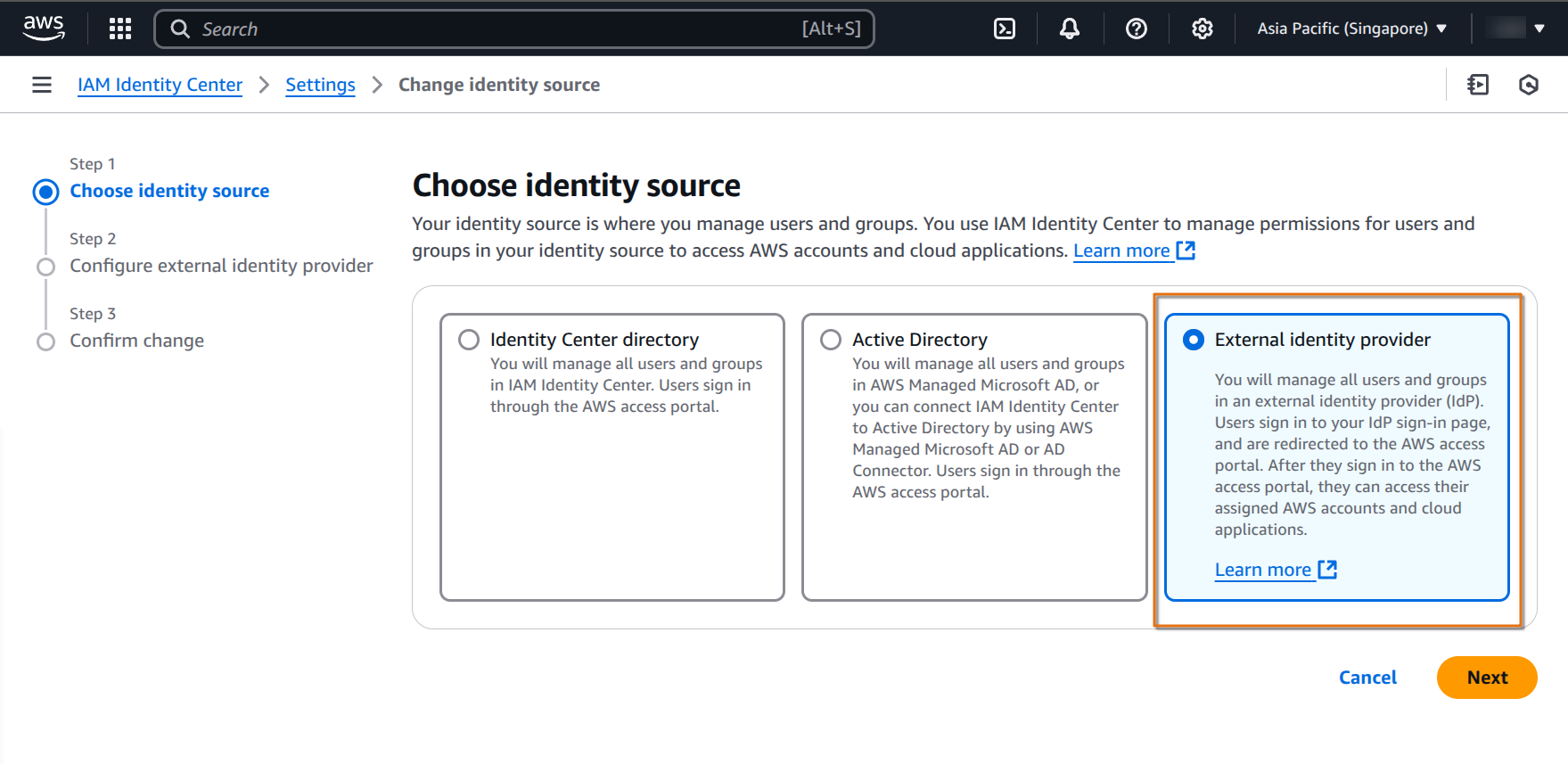Click the Choose identity source heading
The image size is (1568, 764).
click(577, 185)
